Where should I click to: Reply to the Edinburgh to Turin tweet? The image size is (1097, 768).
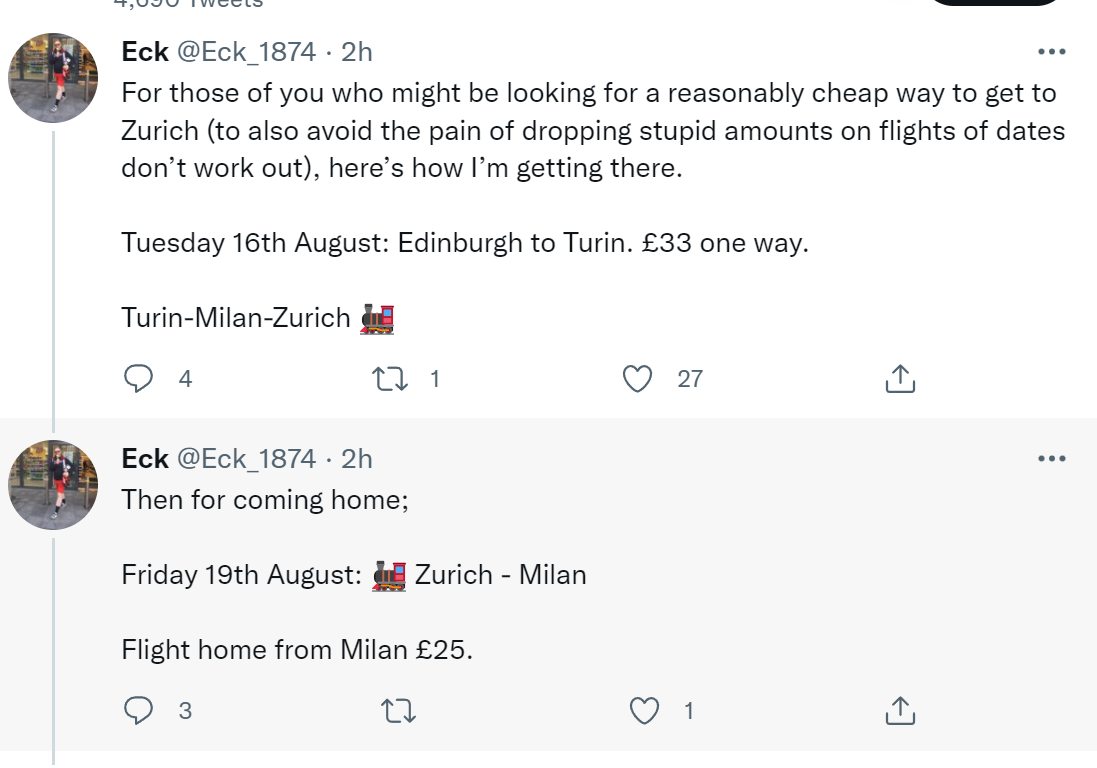(139, 378)
